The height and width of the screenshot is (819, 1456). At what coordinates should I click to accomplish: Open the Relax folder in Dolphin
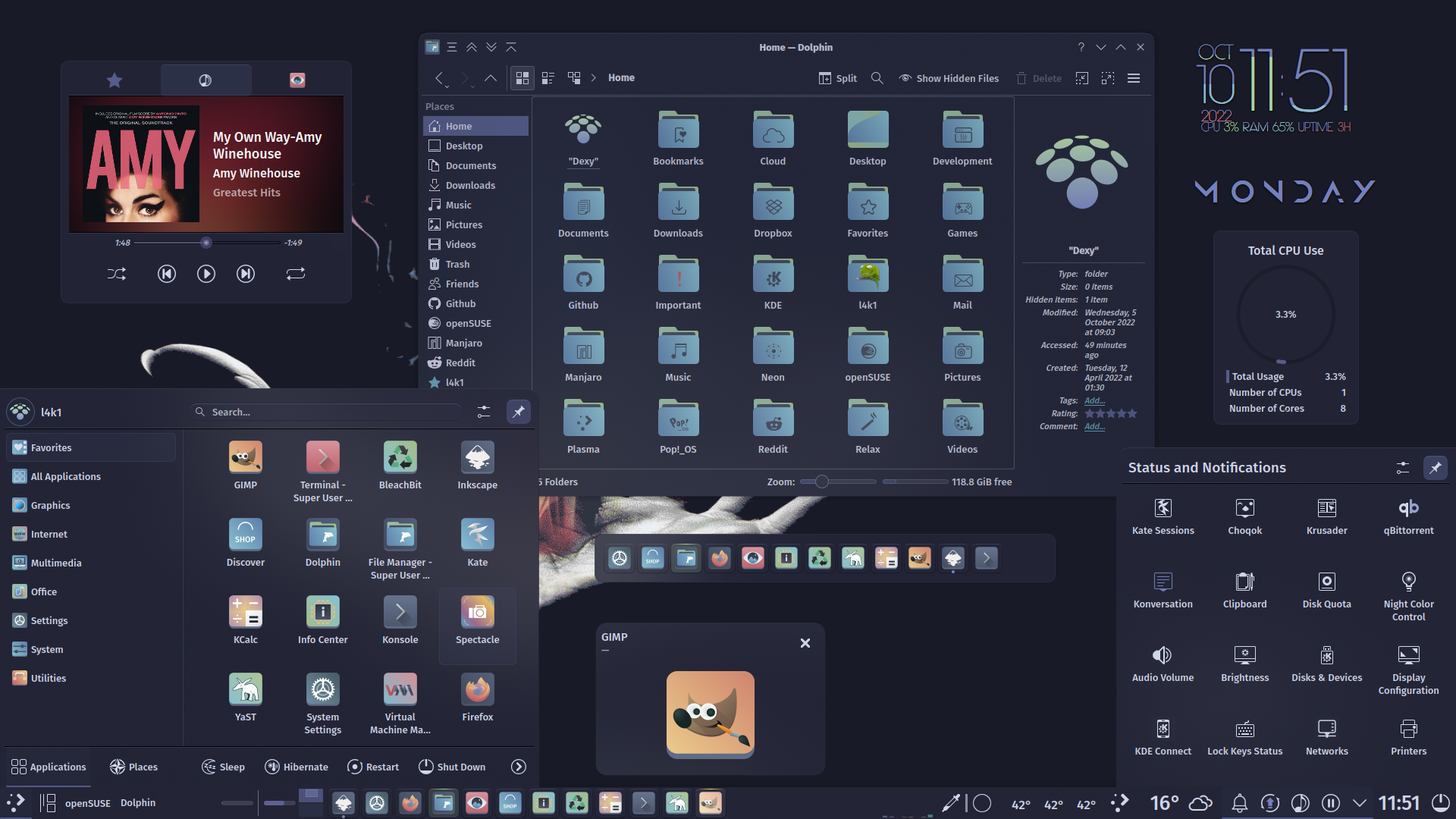(868, 428)
